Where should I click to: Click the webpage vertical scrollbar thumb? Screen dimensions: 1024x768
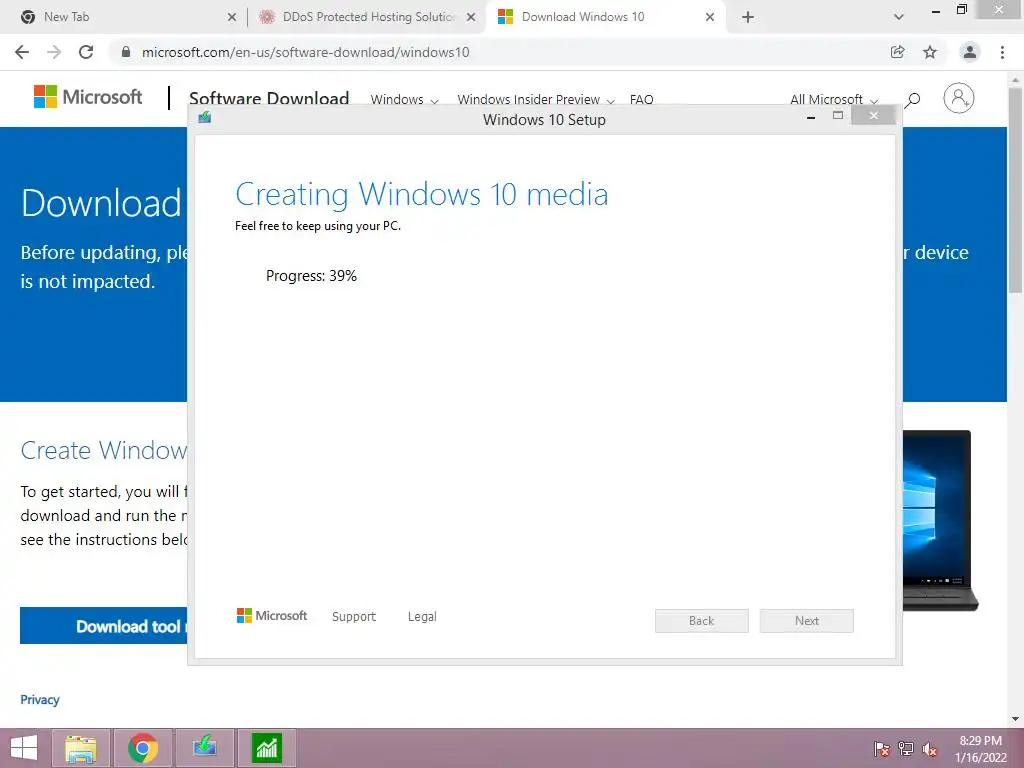click(x=1016, y=189)
